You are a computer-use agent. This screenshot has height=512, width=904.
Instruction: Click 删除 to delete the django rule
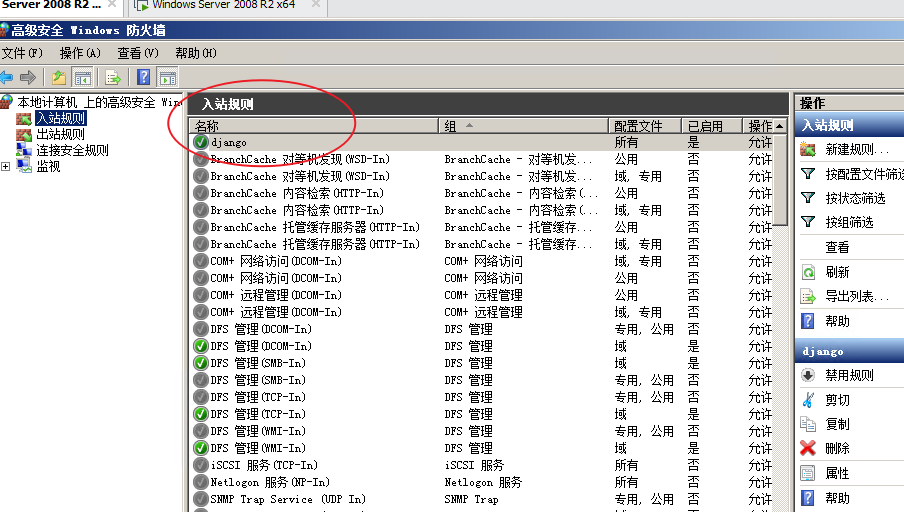(837, 449)
